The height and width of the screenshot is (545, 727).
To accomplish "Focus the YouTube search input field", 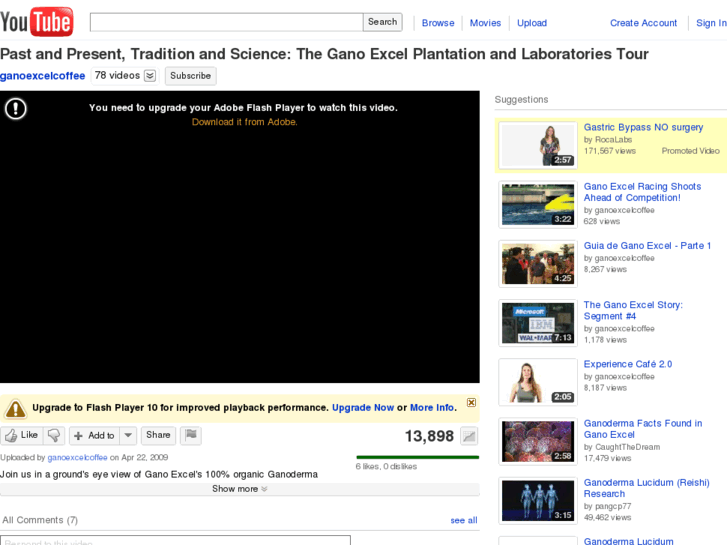I will 226,22.
